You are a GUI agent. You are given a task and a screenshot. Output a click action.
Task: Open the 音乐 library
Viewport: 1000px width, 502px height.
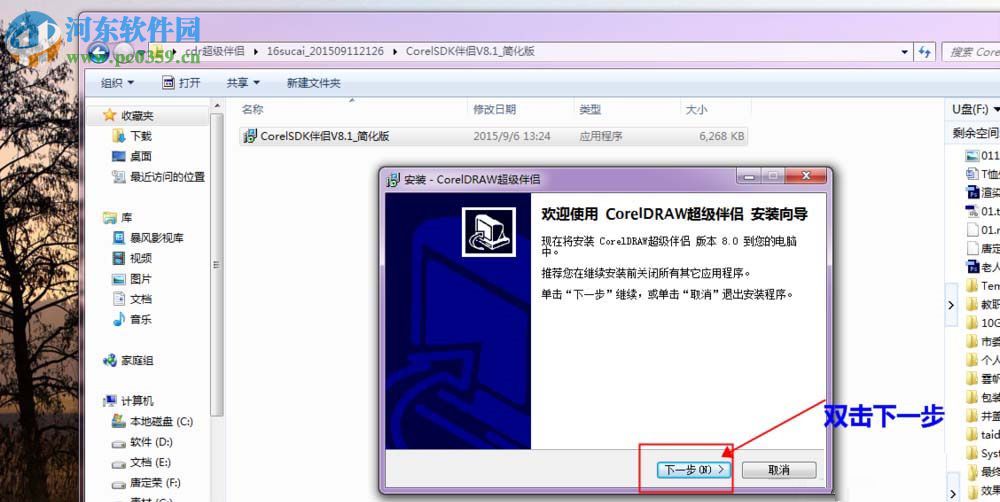(x=141, y=320)
